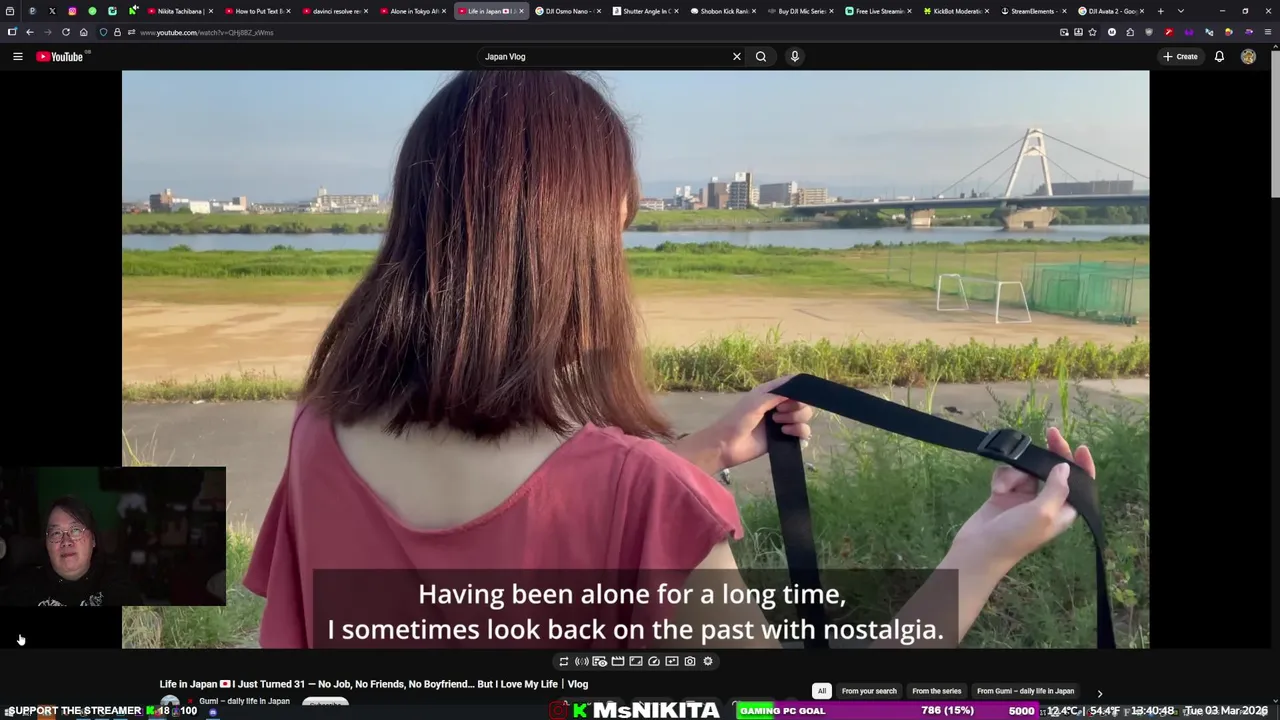Go to the YouTube home logo
This screenshot has height=720, width=1280.
pos(60,56)
